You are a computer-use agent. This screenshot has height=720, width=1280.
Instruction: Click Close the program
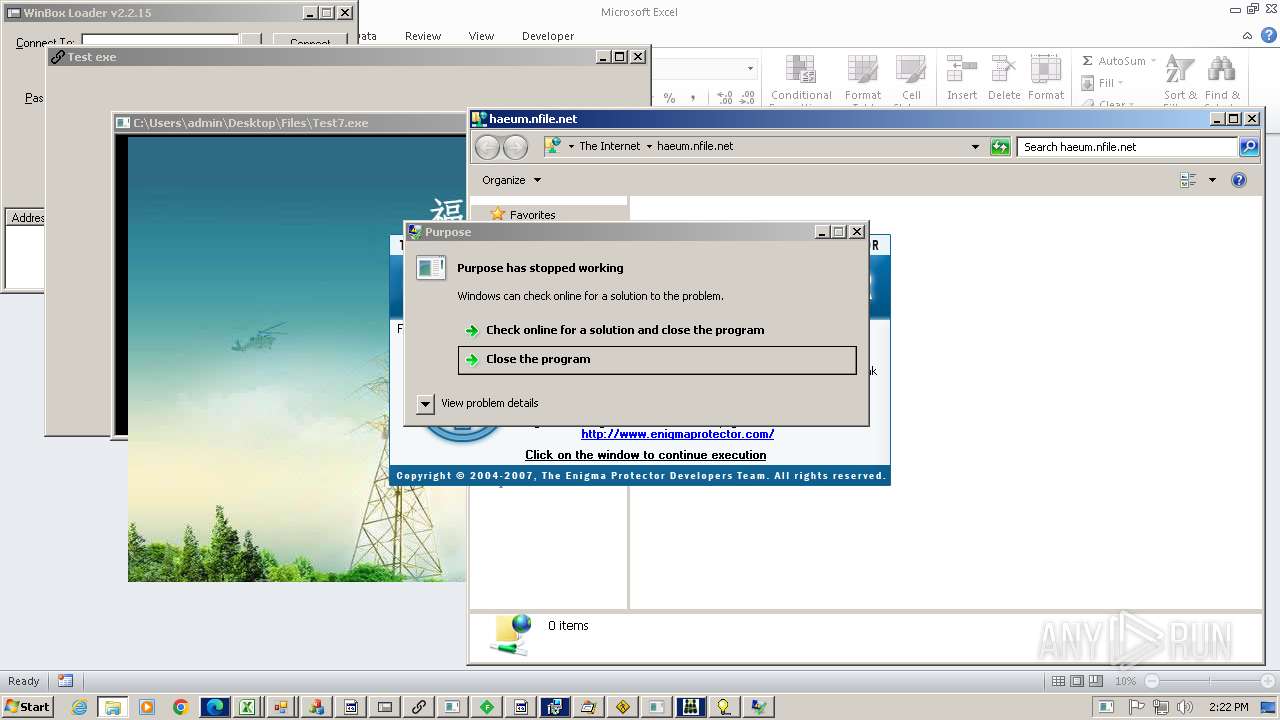657,360
